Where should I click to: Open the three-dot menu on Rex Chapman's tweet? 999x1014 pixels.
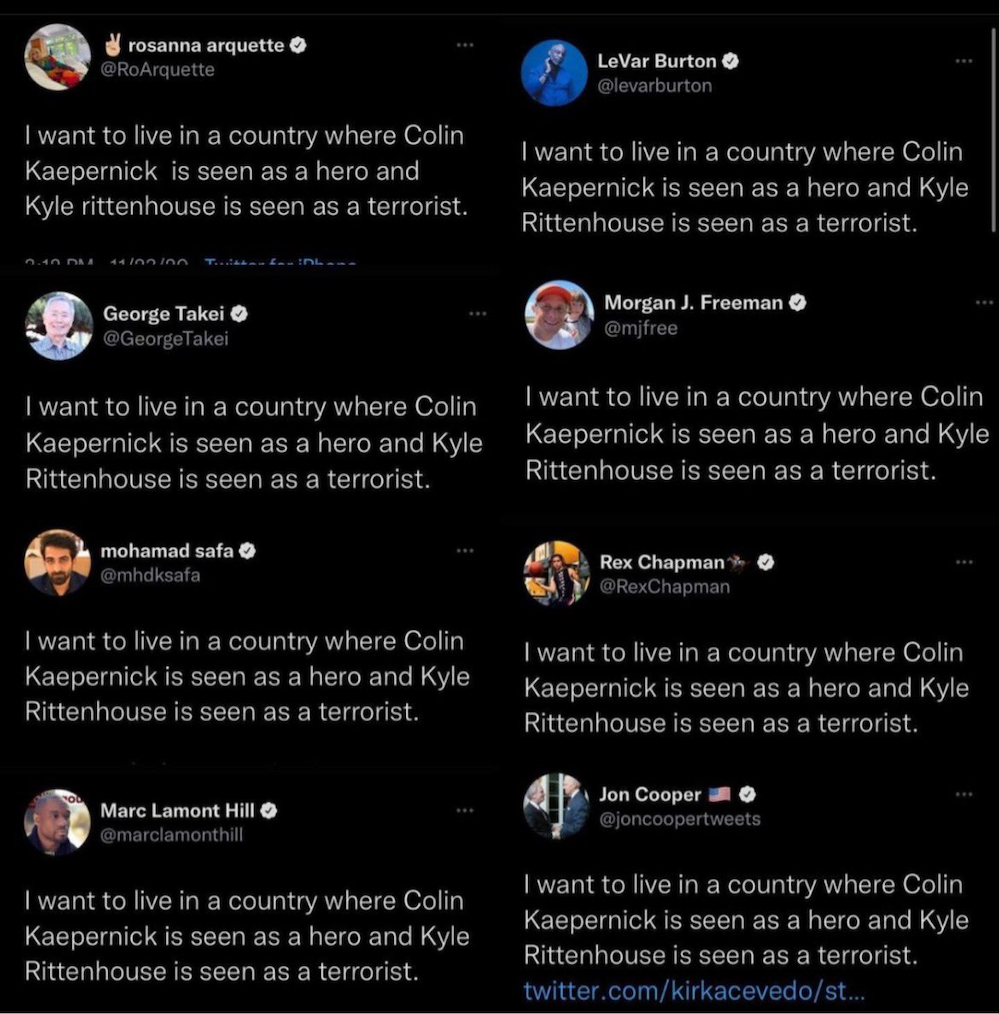pos(963,563)
